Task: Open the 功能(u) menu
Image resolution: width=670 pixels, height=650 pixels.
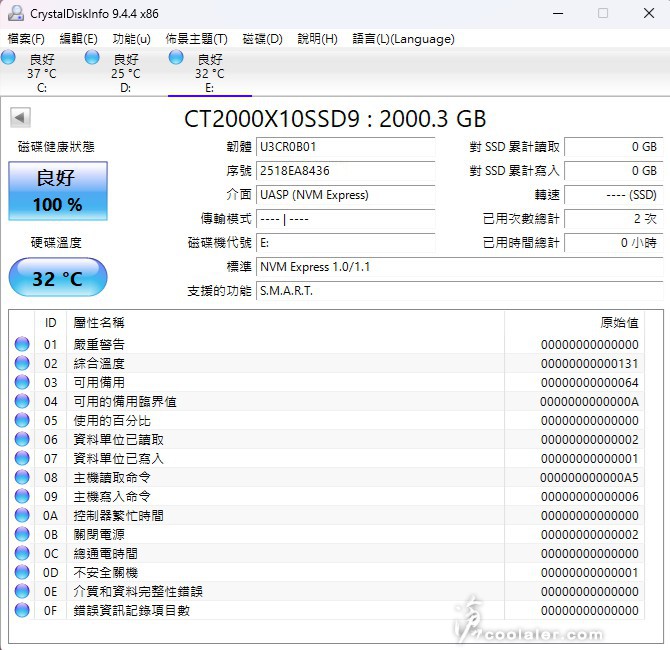Action: [131, 39]
